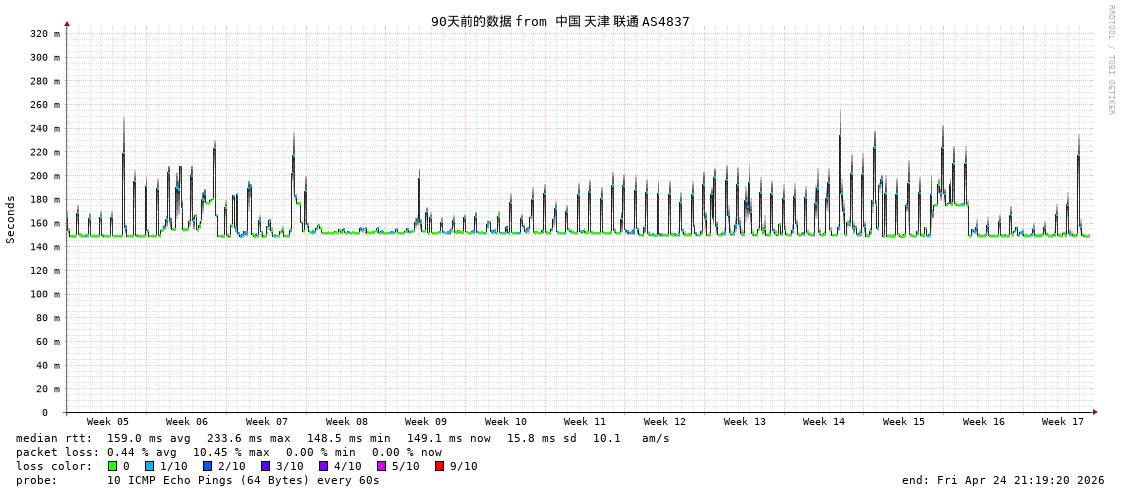This screenshot has width=1121, height=494.
Task: Select the blue 2/10 loss swatch
Action: point(207,466)
